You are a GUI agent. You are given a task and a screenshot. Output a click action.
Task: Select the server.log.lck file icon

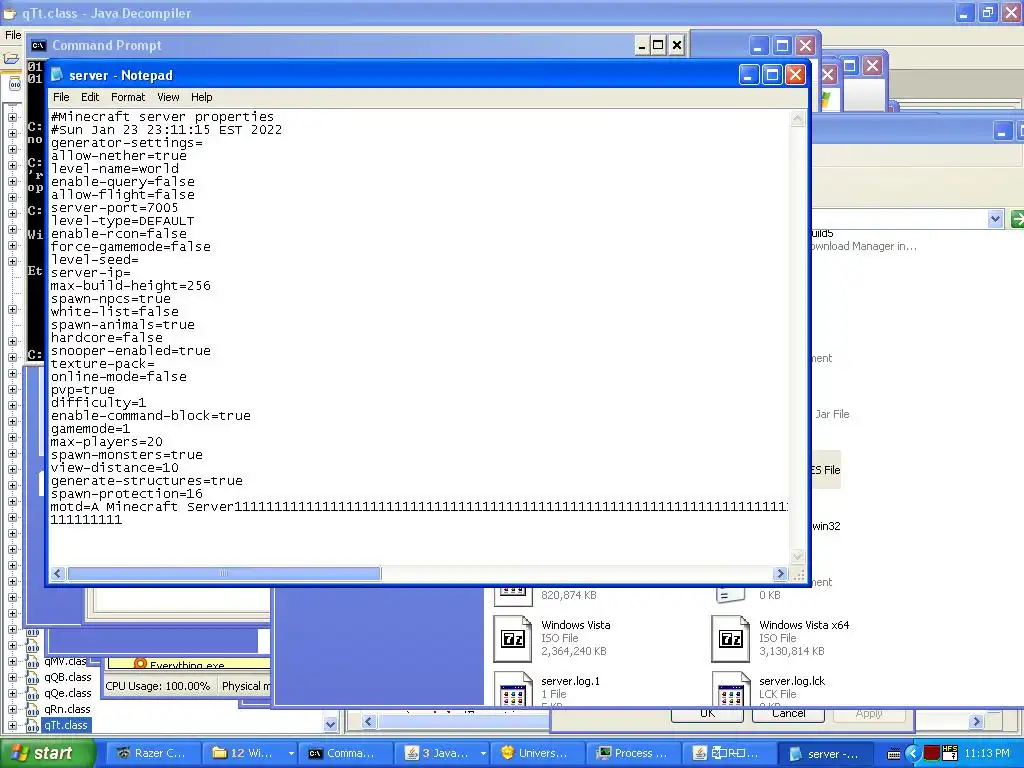731,689
